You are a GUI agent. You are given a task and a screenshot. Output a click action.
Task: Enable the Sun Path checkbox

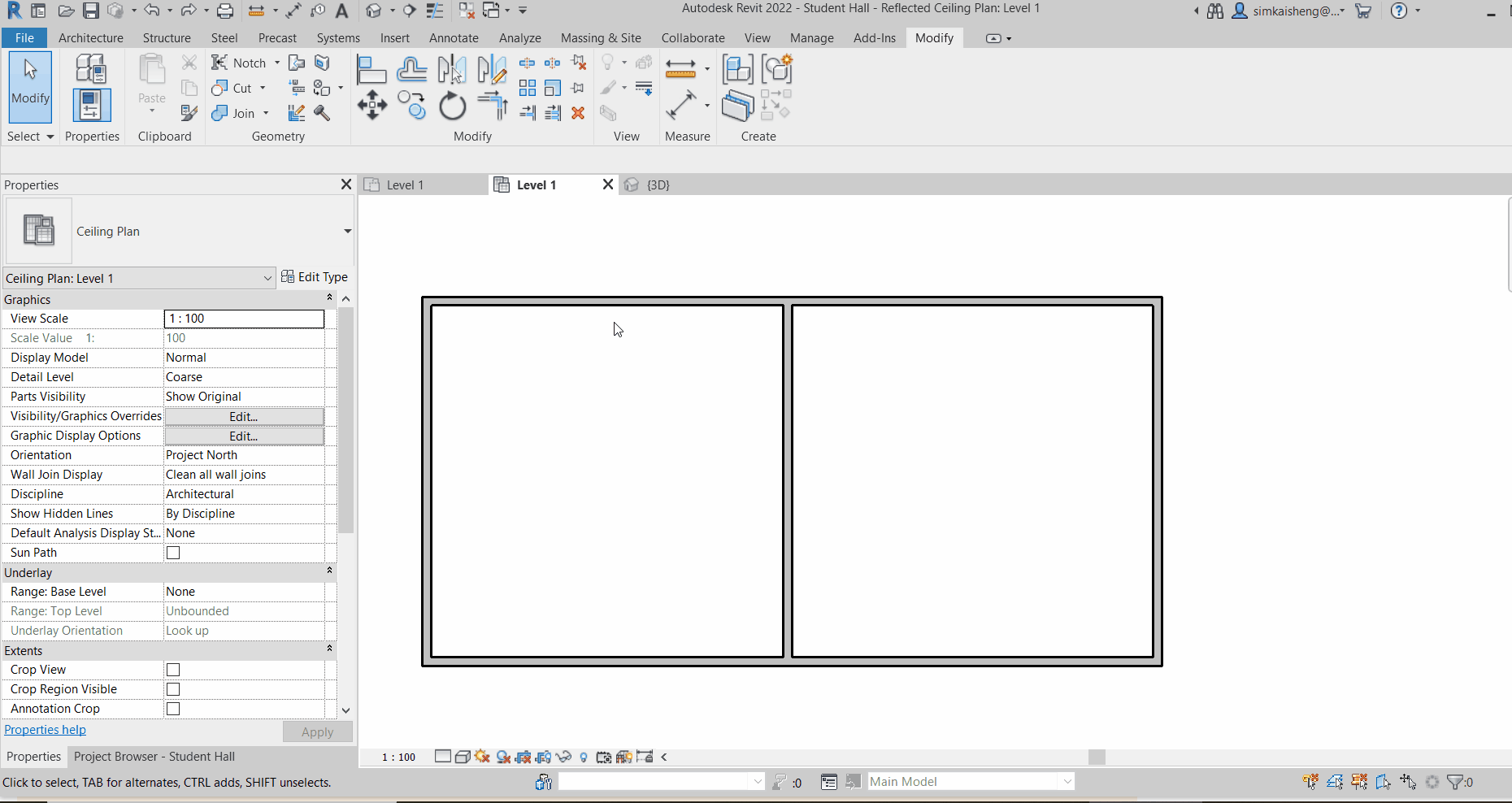[173, 553]
